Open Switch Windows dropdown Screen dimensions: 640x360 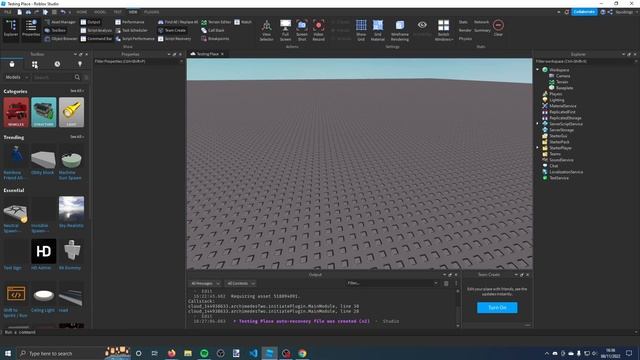point(444,31)
